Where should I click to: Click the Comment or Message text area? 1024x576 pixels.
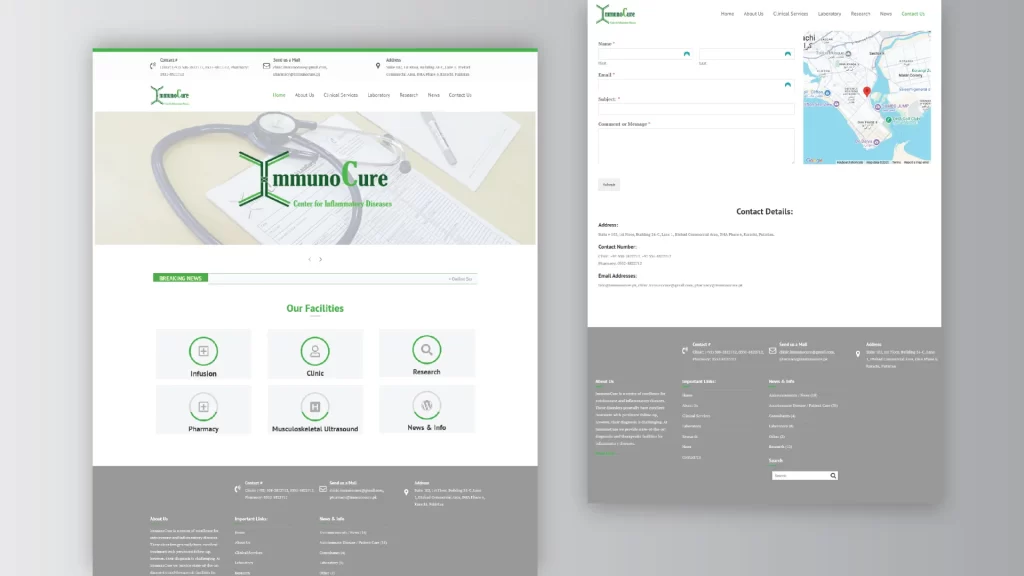point(696,146)
